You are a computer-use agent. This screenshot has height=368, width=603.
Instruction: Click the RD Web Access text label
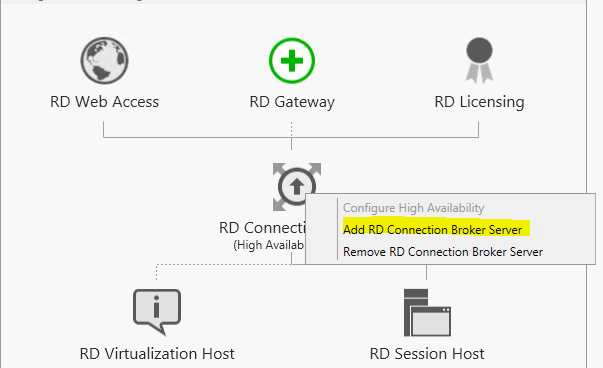point(104,102)
